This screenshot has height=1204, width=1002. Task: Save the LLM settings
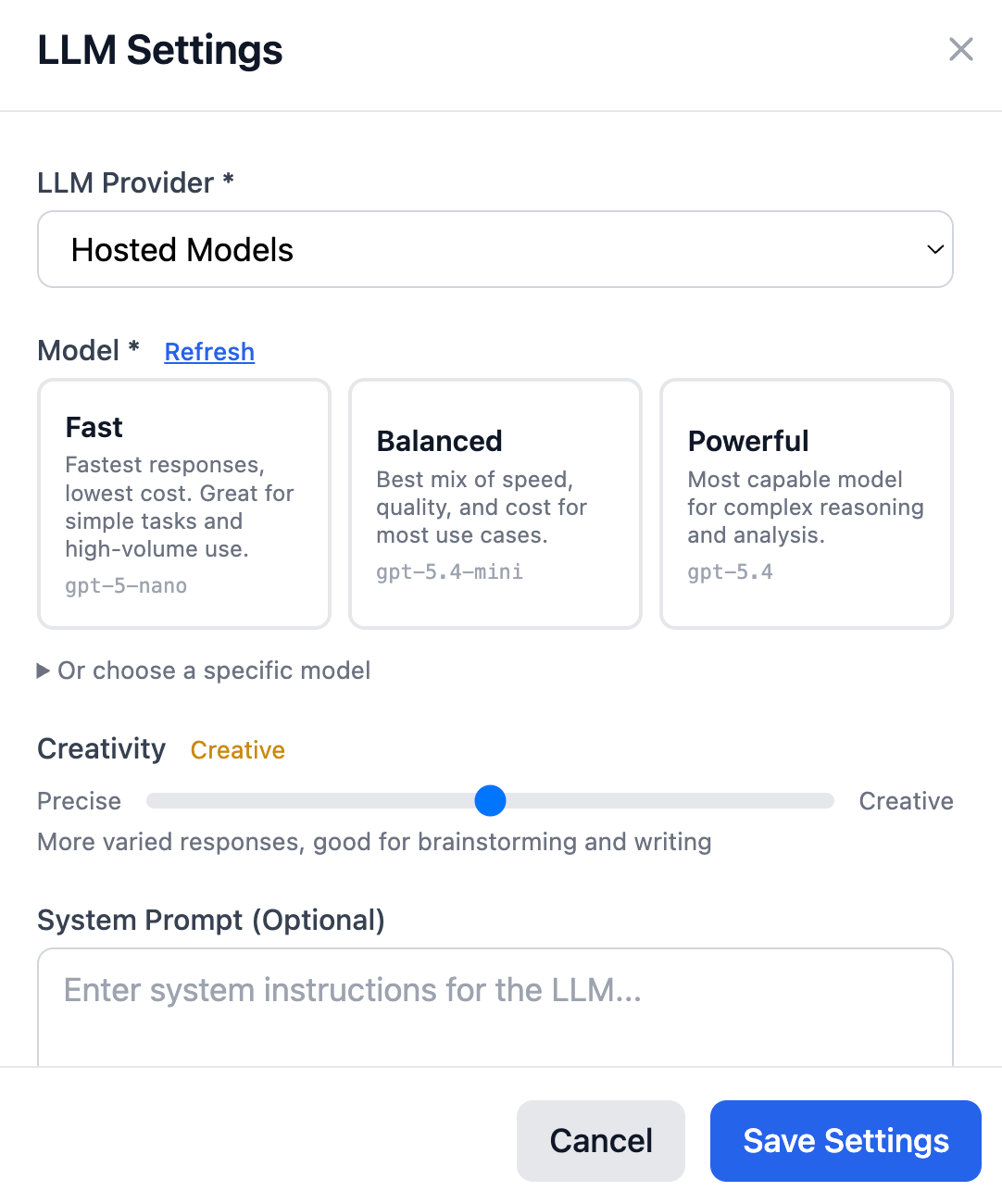coord(845,1140)
